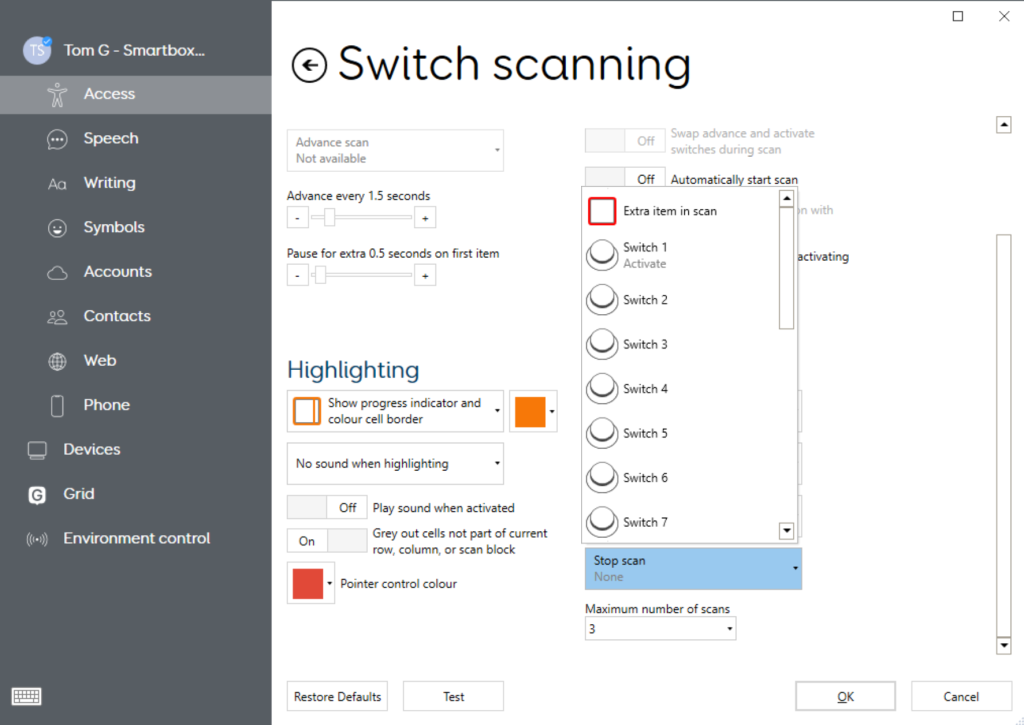
Task: Choose the Switch 2 button icon
Action: 601,300
